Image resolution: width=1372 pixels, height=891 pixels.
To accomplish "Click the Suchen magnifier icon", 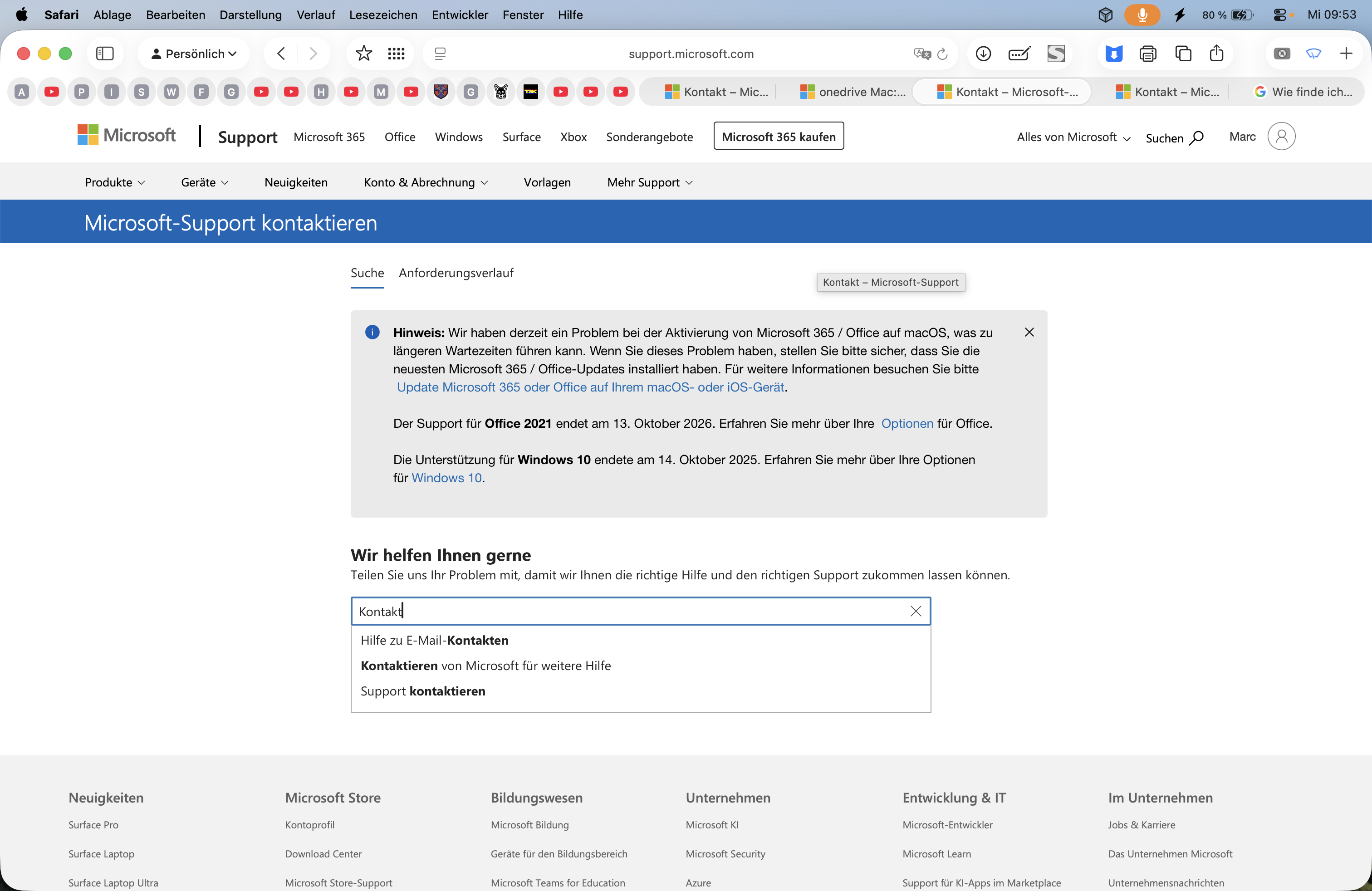I will point(1197,138).
